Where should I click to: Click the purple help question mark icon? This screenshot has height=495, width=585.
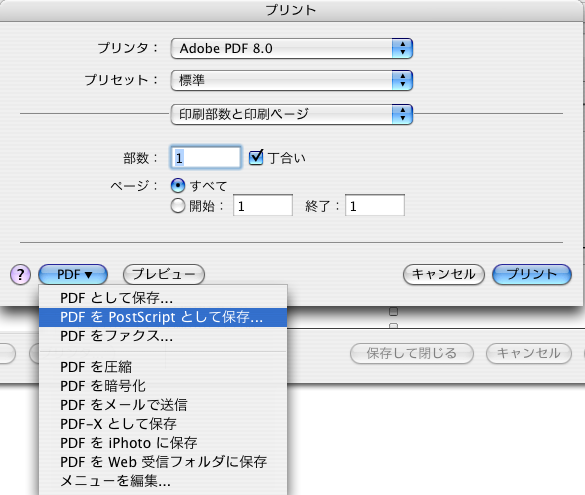coord(20,275)
